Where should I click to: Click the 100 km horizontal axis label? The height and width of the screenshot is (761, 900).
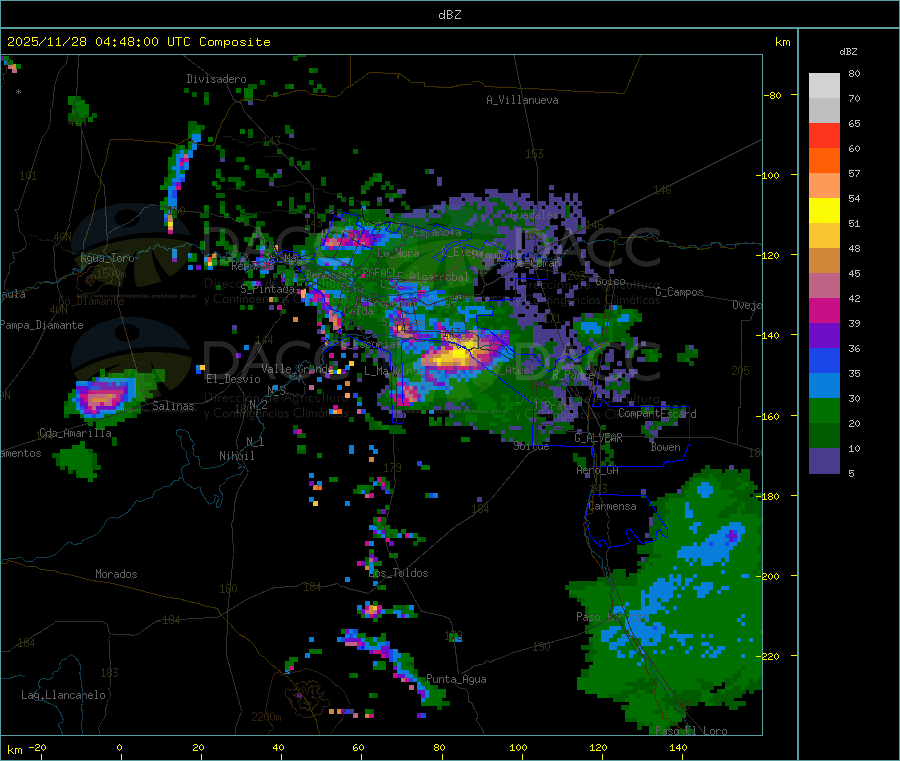pyautogui.click(x=518, y=747)
